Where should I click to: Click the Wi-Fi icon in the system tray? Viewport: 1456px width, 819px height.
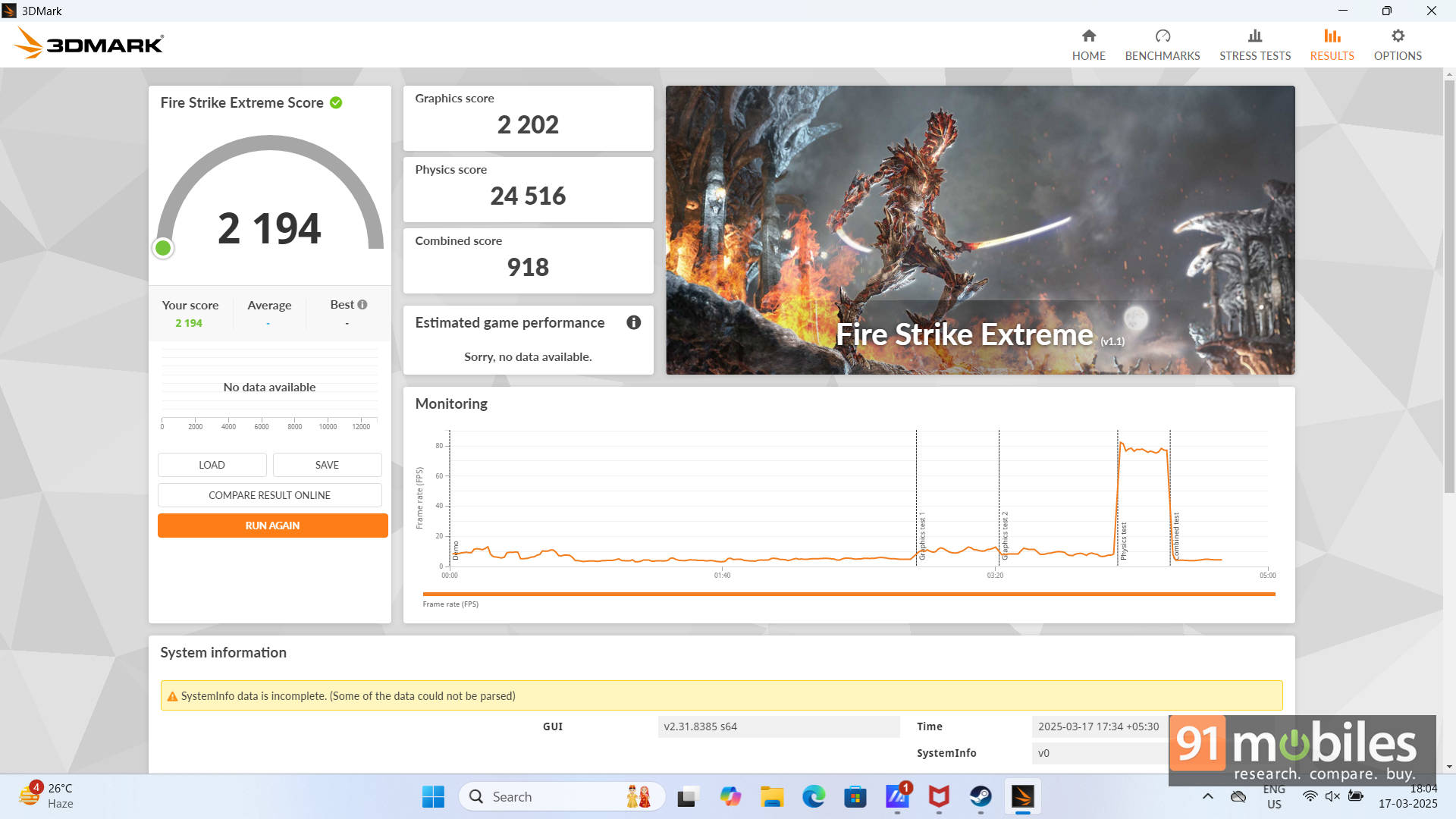(x=1310, y=796)
